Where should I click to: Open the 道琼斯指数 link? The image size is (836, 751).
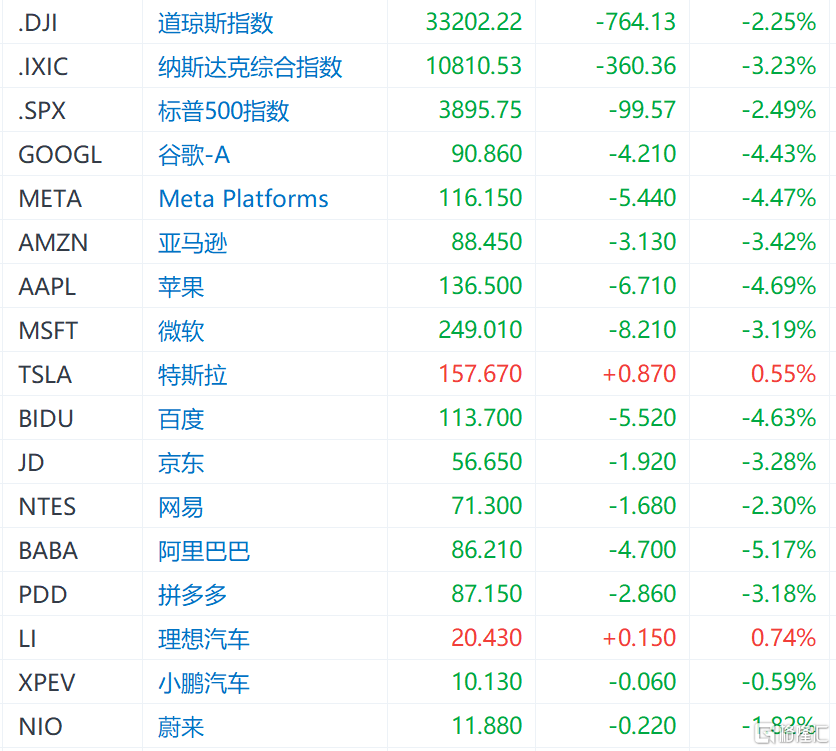[x=215, y=23]
